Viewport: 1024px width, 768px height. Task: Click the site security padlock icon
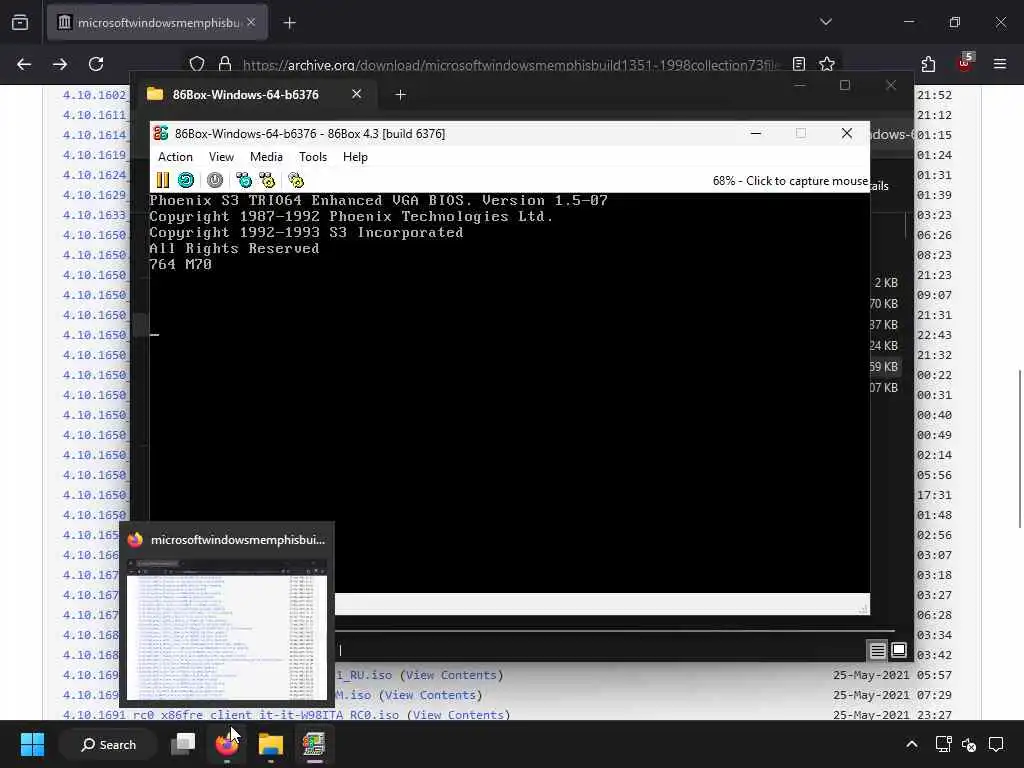click(225, 64)
